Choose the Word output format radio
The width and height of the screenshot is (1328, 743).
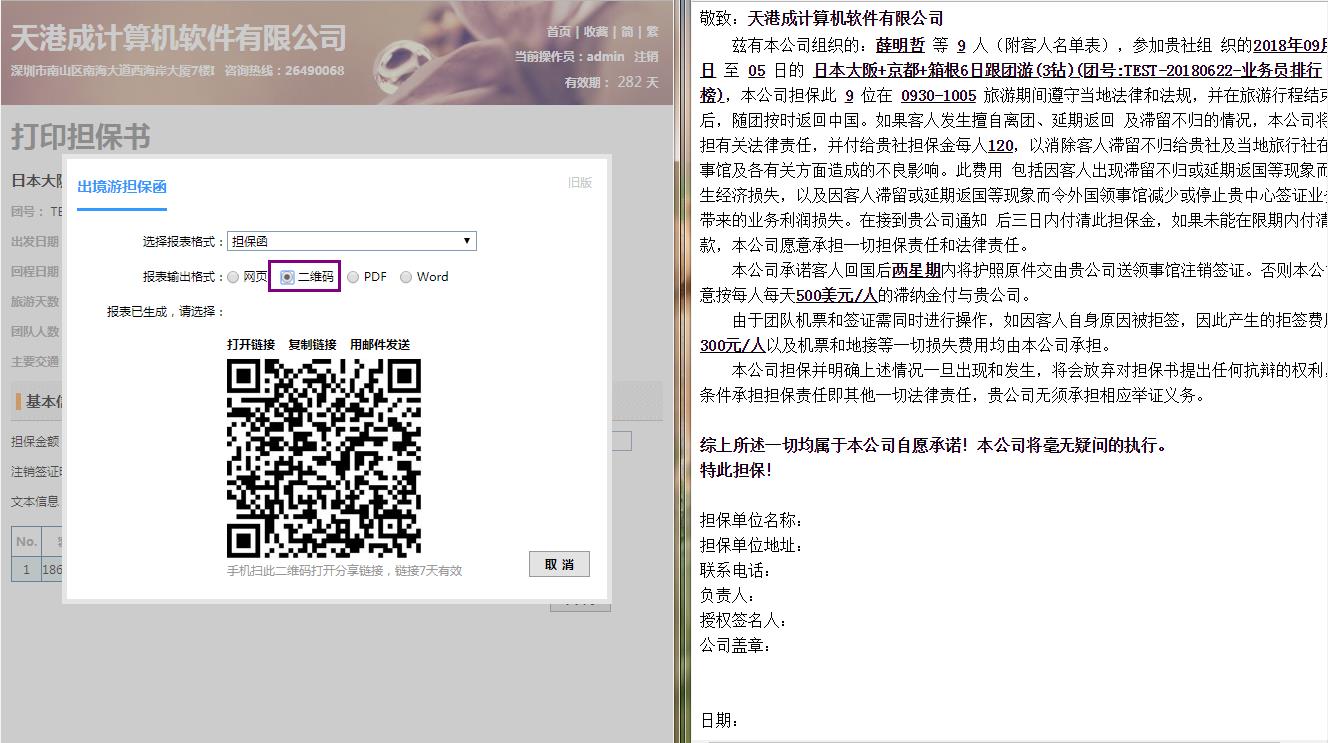(x=406, y=277)
